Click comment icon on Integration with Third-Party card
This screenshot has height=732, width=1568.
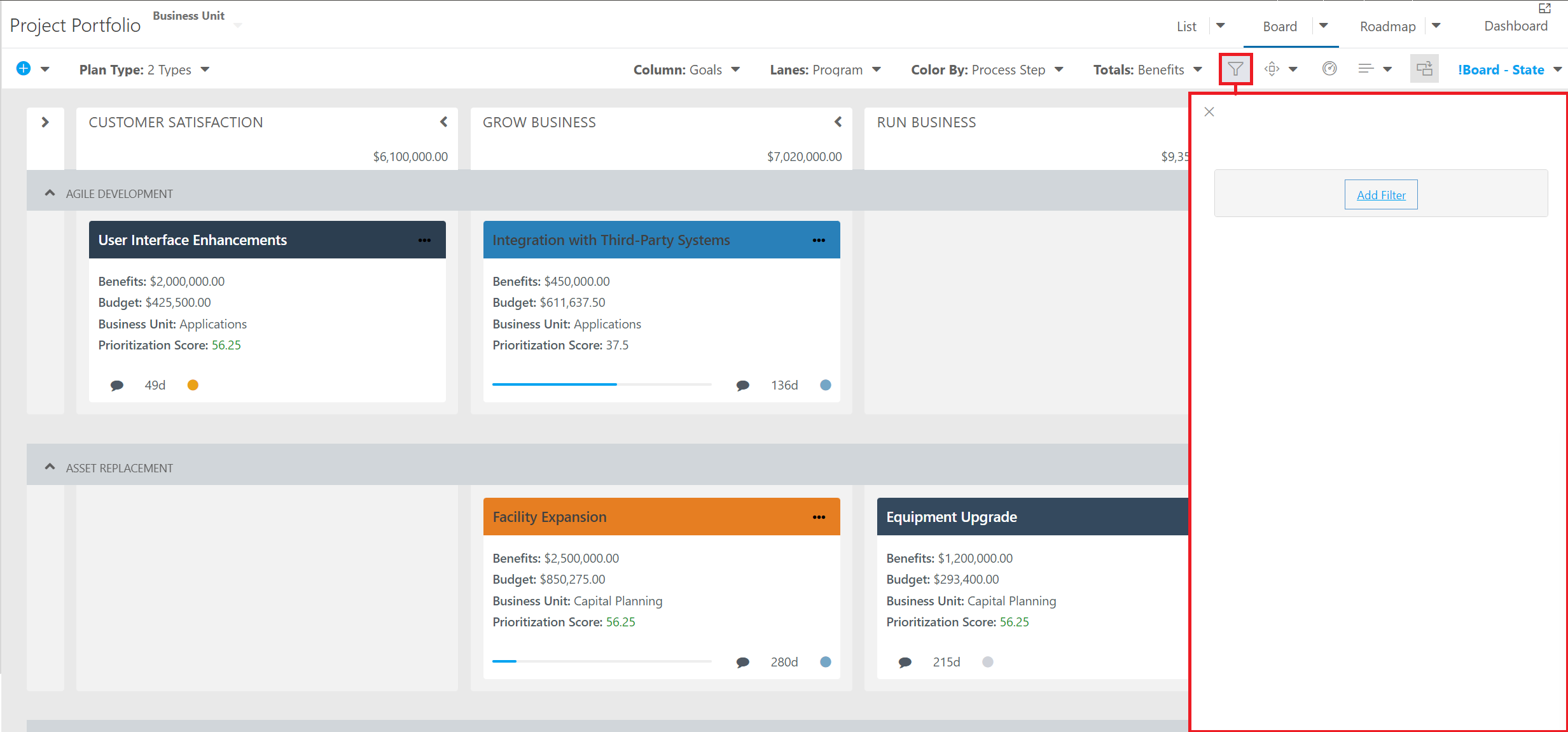(742, 385)
